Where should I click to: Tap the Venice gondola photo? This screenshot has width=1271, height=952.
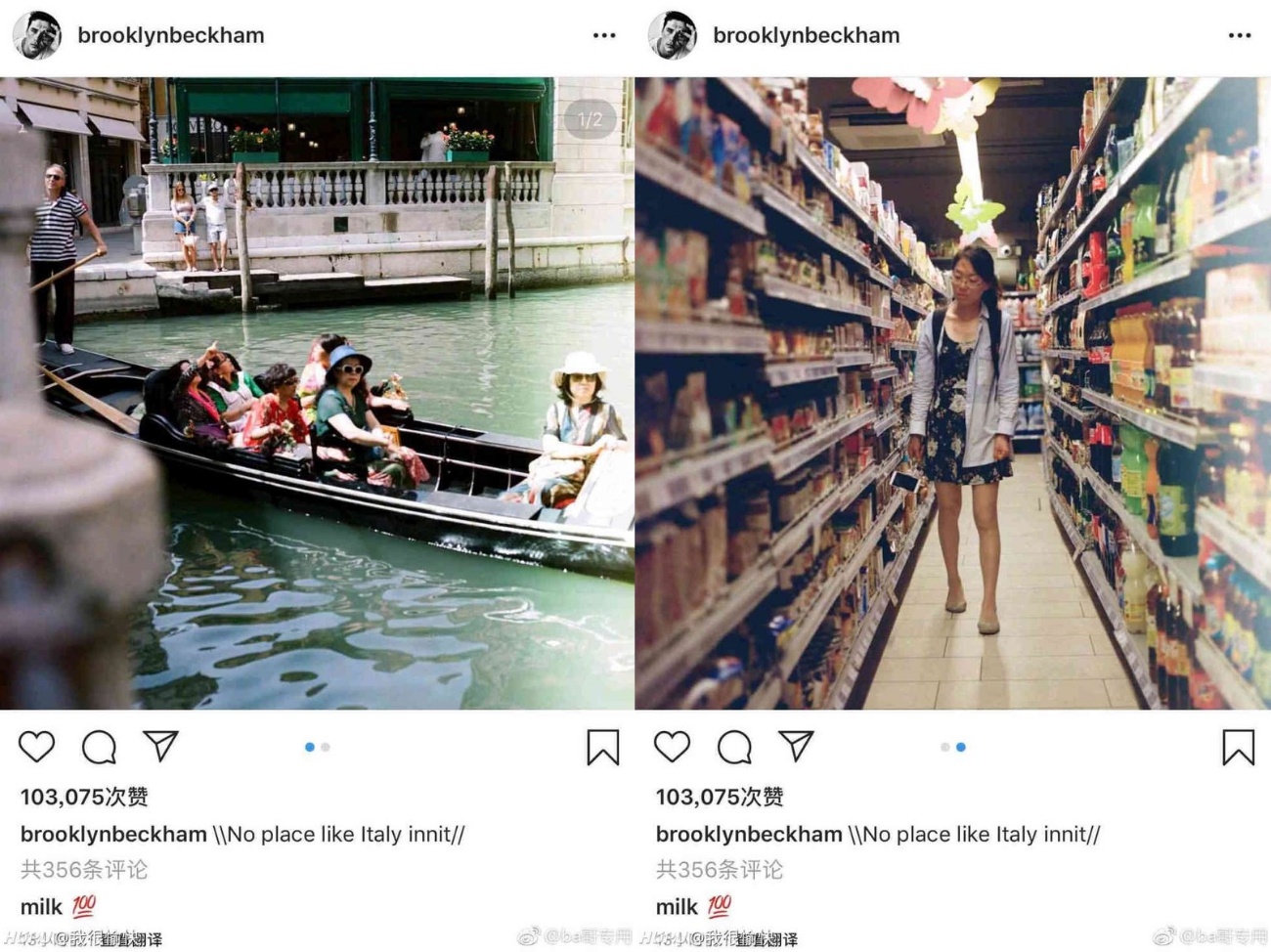(x=317, y=393)
